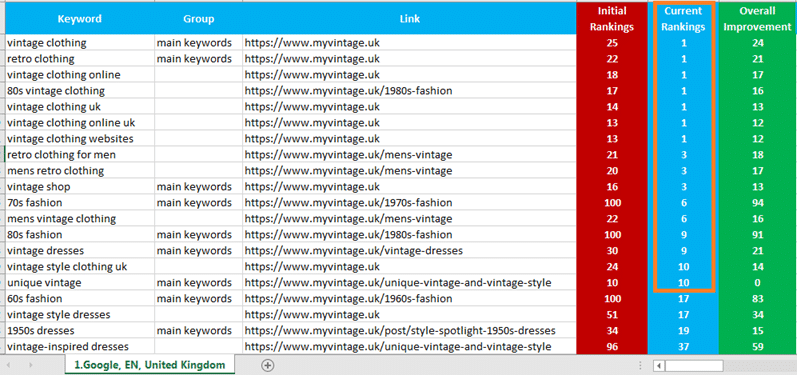Select the Current Rankings header cell

pyautogui.click(x=683, y=19)
